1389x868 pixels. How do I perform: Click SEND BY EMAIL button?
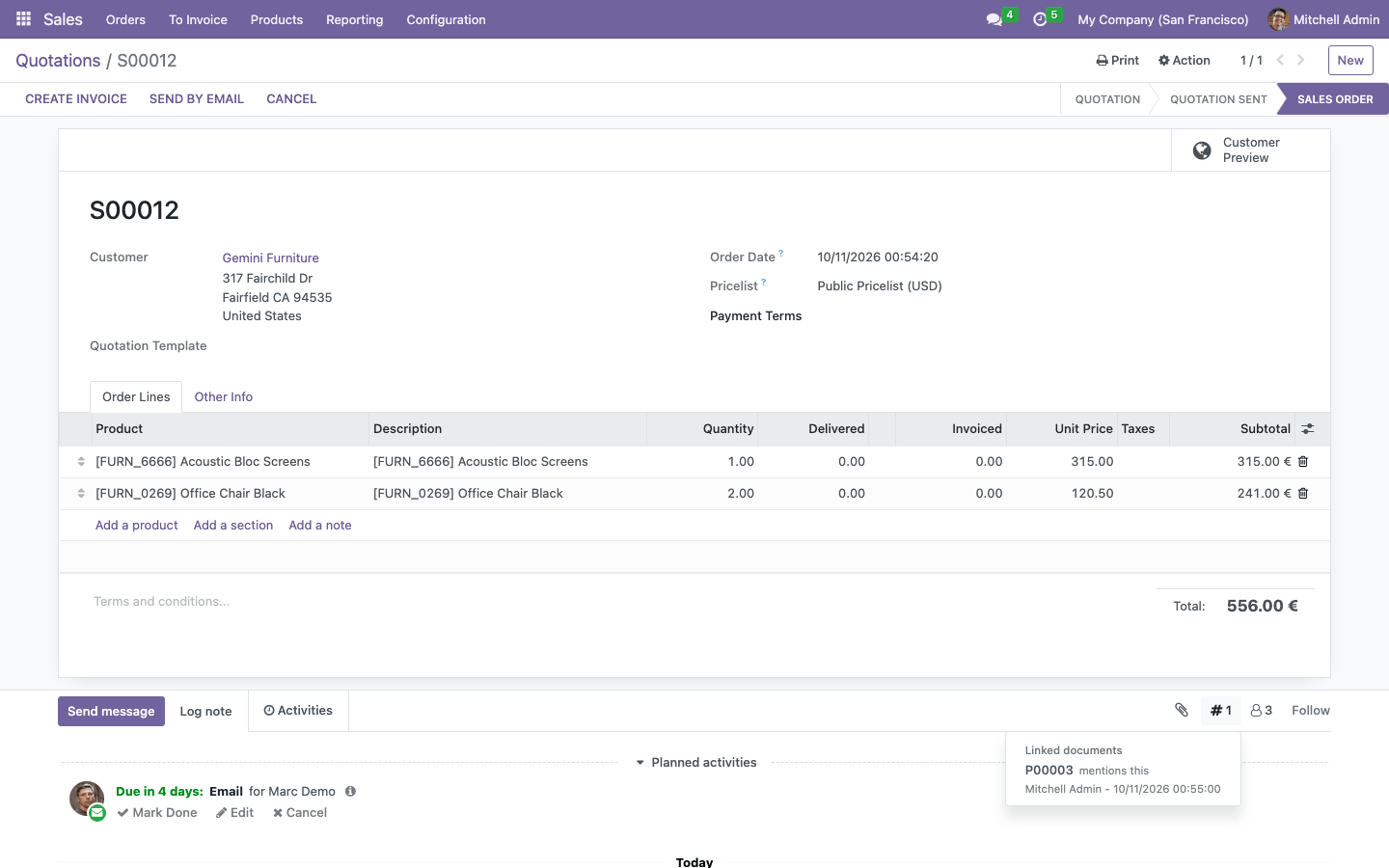pyautogui.click(x=197, y=99)
